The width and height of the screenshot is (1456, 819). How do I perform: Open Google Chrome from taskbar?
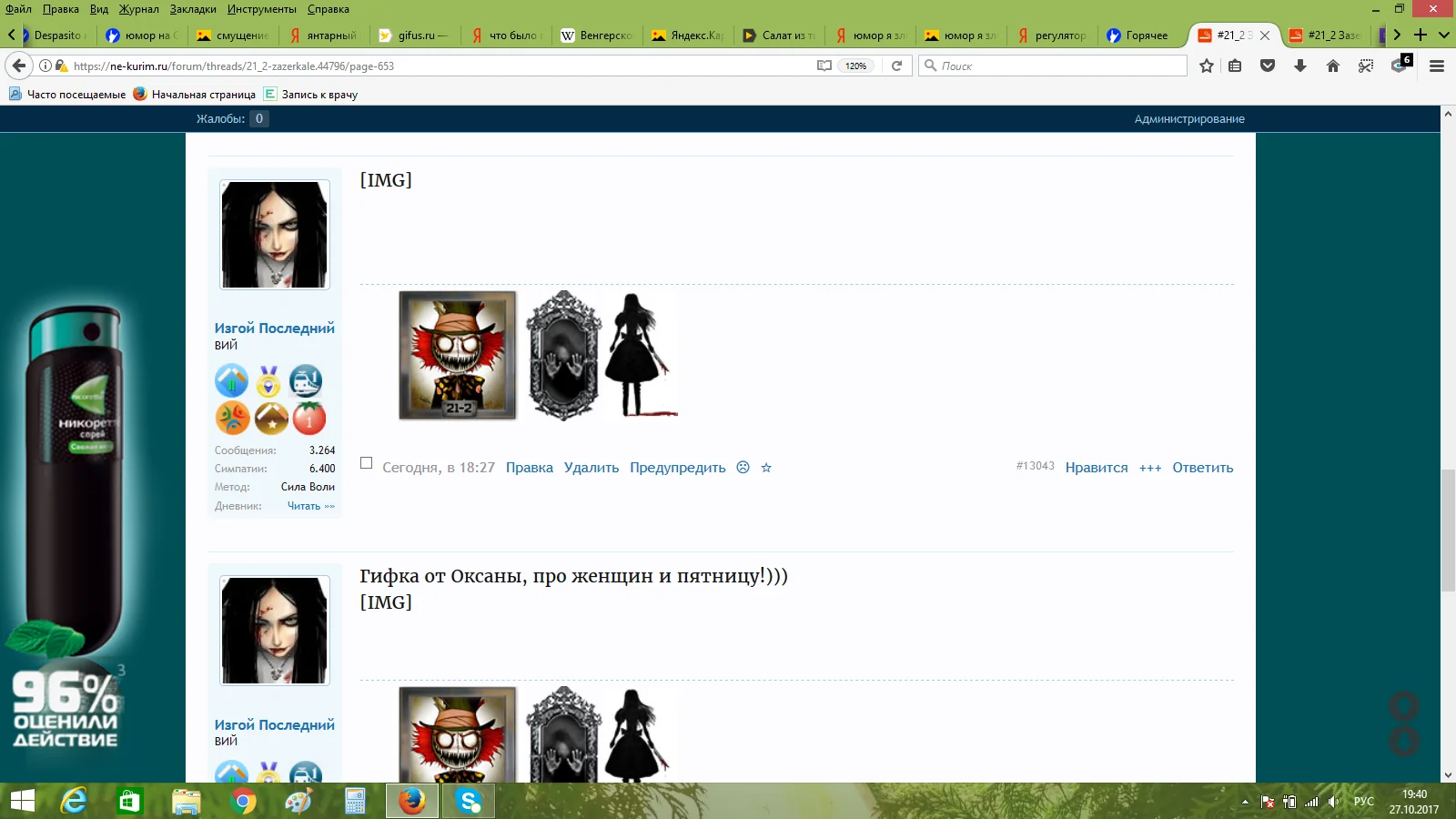[242, 801]
